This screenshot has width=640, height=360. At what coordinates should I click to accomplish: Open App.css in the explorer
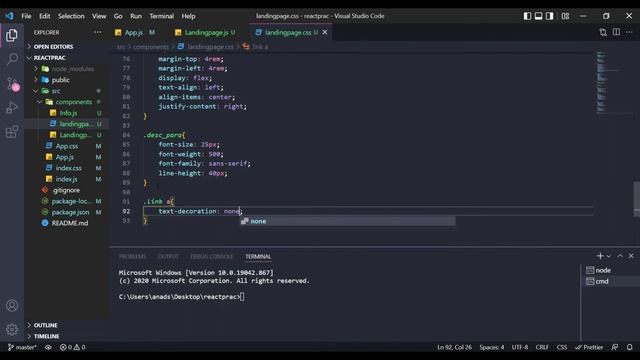pyautogui.click(x=67, y=146)
